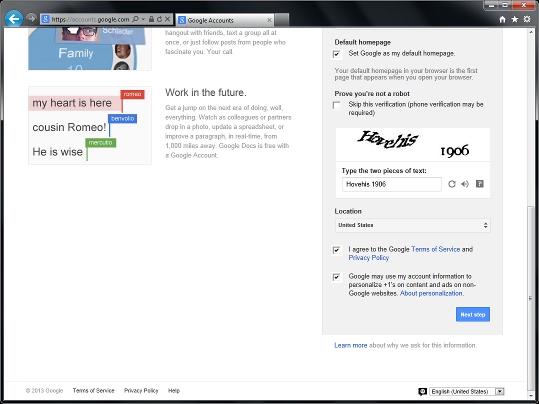Click the scrollbar down arrow
Image resolution: width=539 pixels, height=404 pixels.
[531, 395]
